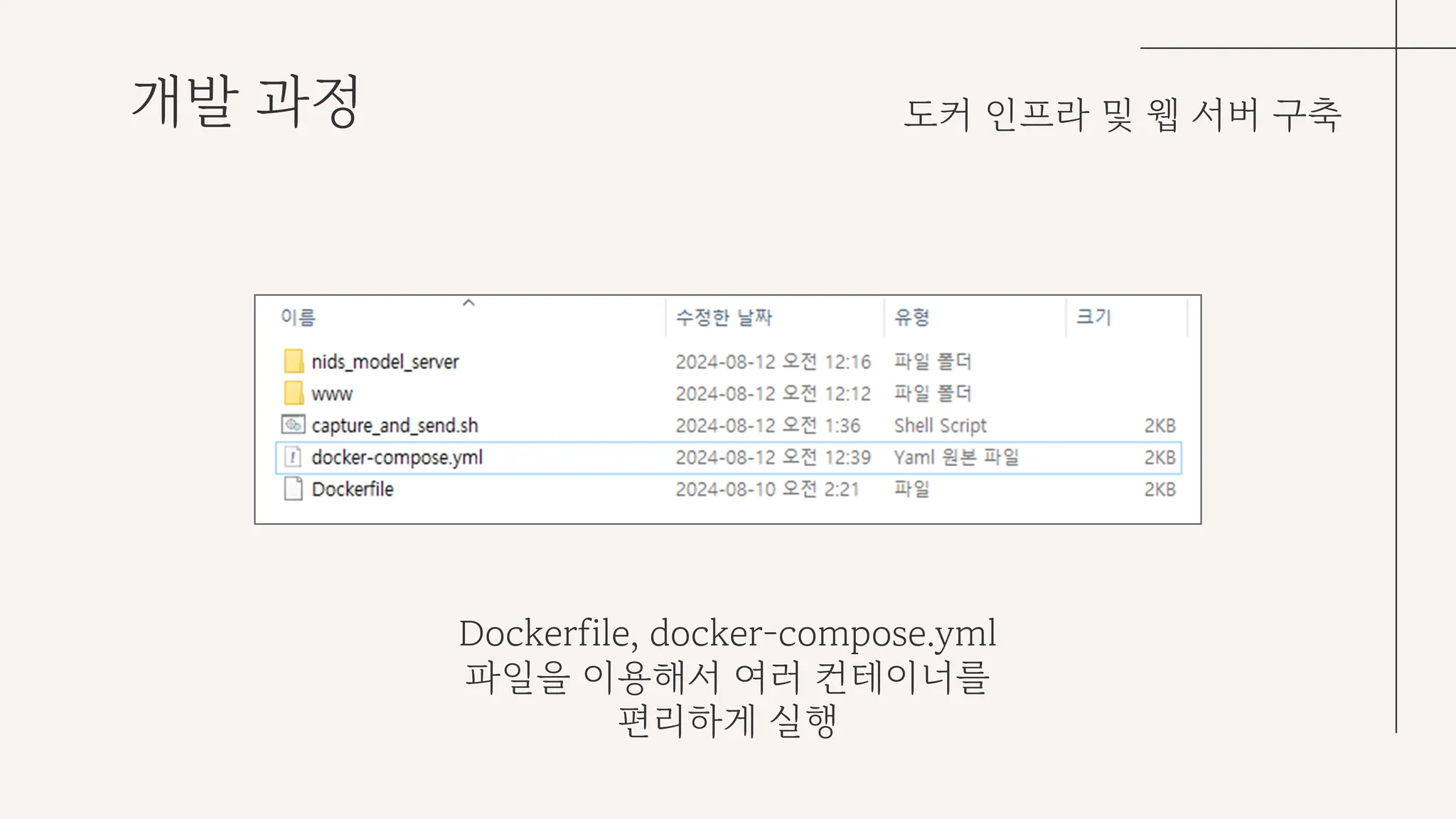Image resolution: width=1456 pixels, height=819 pixels.
Task: Select the nids_model_server folder name
Action: coord(385,362)
